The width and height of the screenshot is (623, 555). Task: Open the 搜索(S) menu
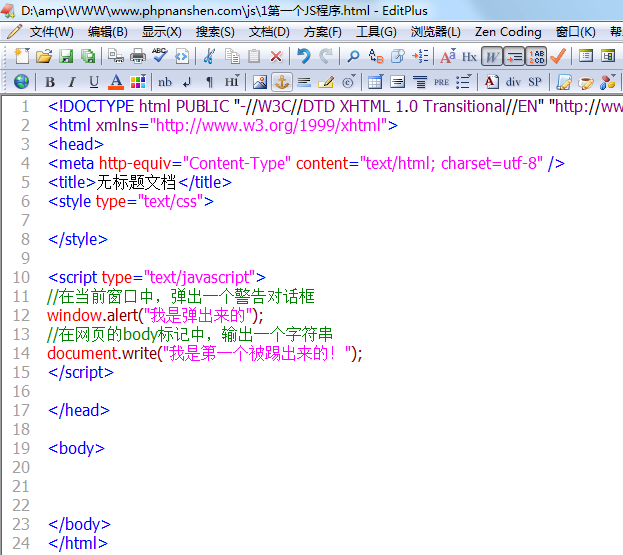[x=215, y=32]
